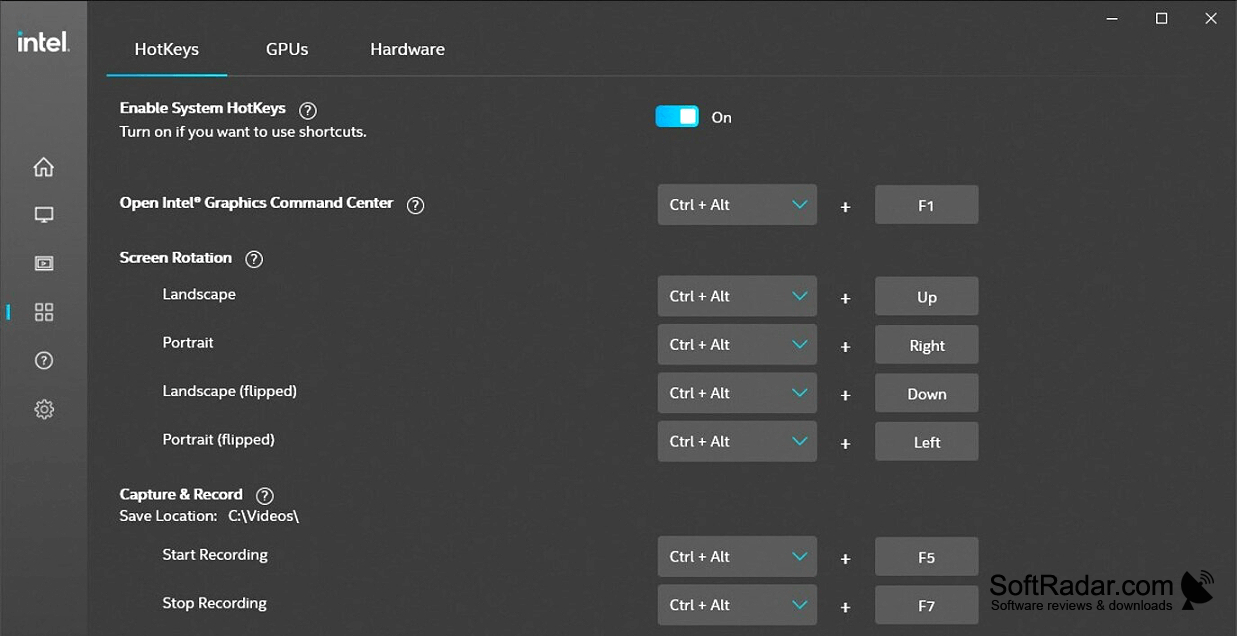The image size is (1237, 636).
Task: Toggle off Enable System HotKeys switch
Action: click(x=677, y=117)
